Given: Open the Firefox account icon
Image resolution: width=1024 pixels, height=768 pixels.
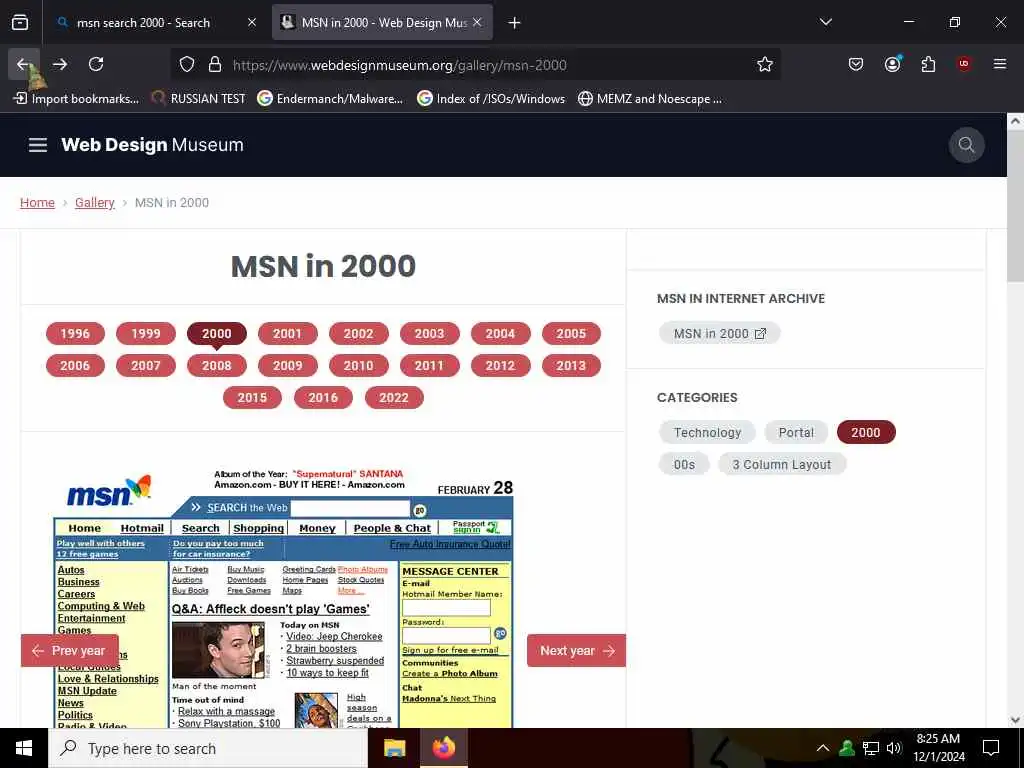Looking at the screenshot, I should [892, 64].
